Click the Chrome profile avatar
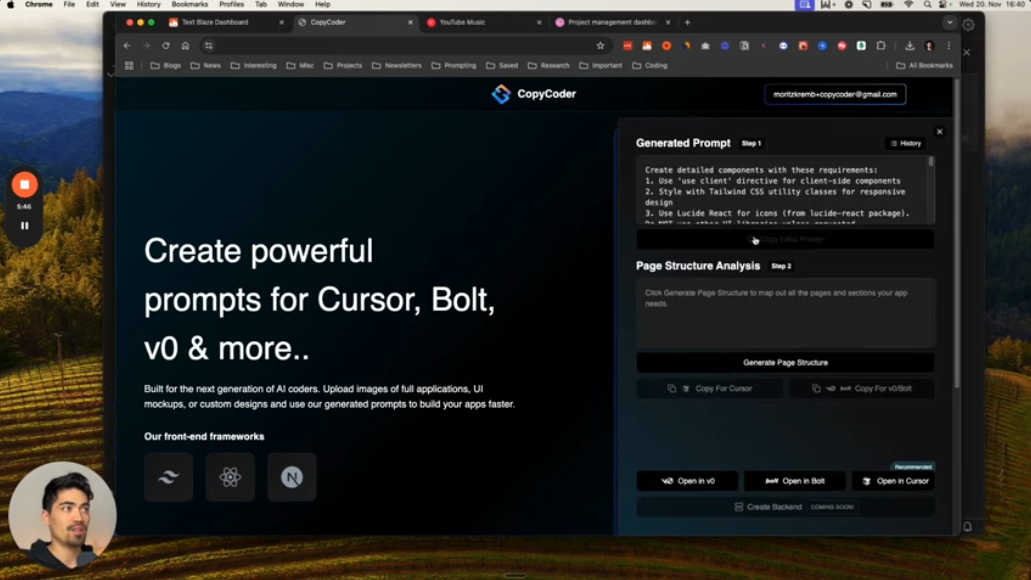The width and height of the screenshot is (1031, 580). [930, 44]
